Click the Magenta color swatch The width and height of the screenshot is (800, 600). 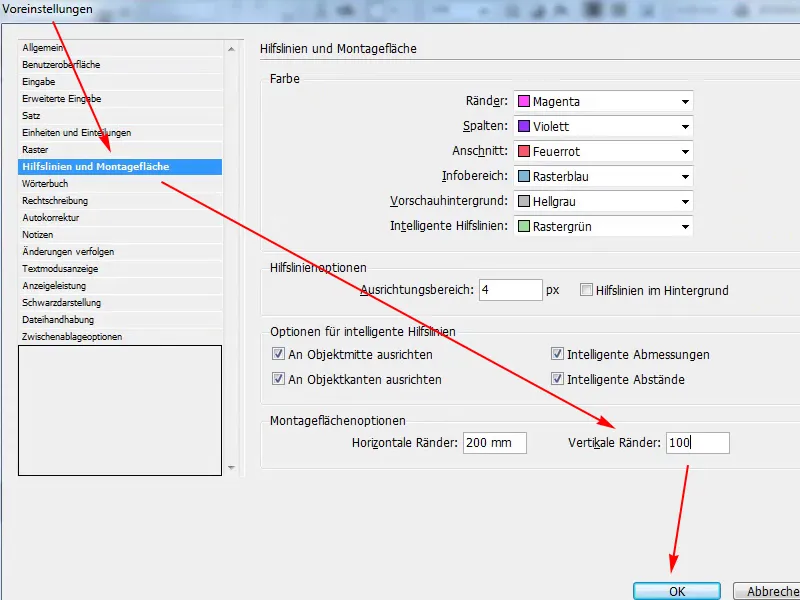(x=525, y=101)
